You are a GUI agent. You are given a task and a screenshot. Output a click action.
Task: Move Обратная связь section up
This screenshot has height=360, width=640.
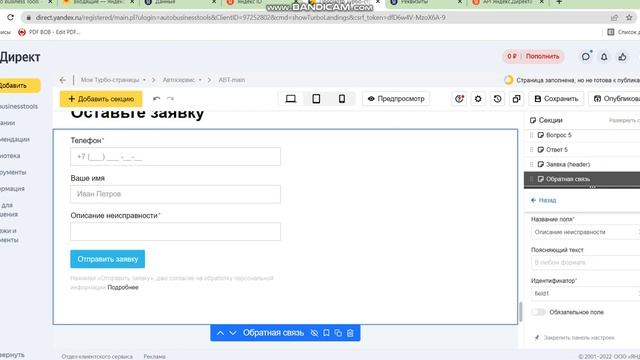click(220, 333)
